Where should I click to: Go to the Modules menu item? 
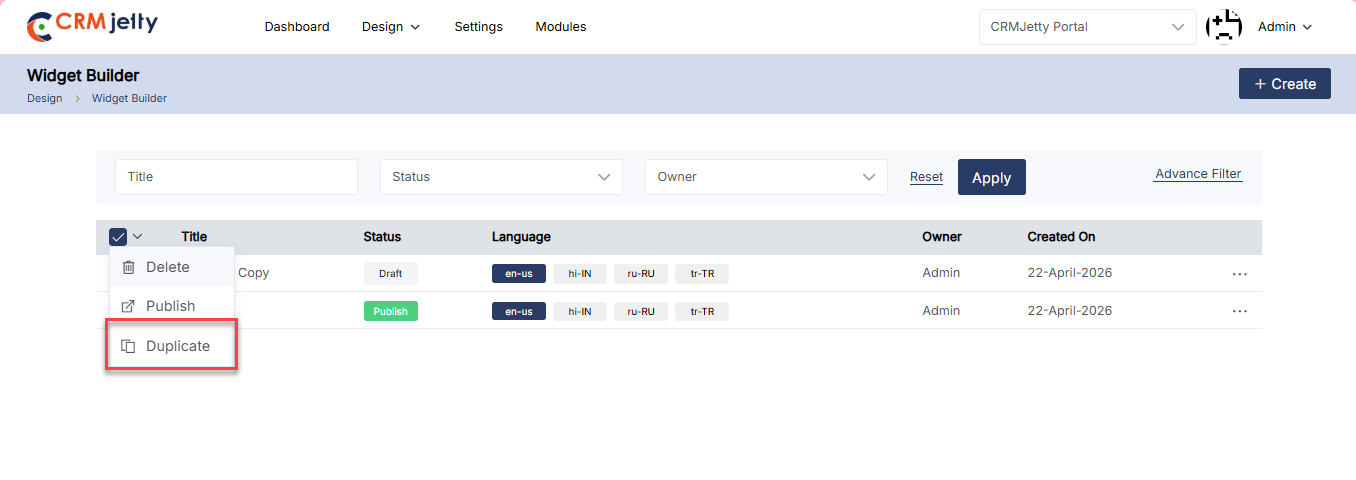[561, 27]
